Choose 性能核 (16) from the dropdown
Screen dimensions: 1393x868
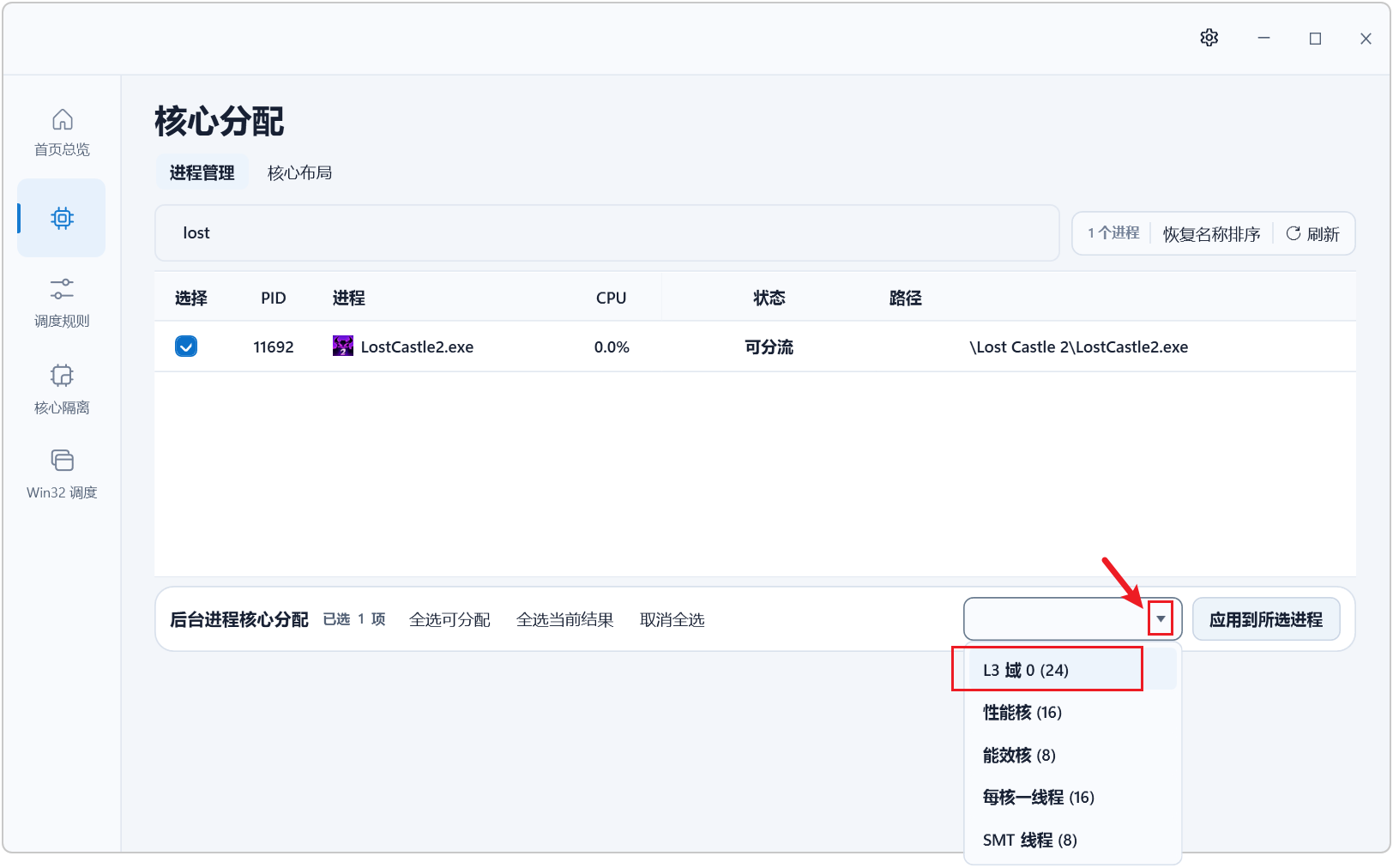1072,713
